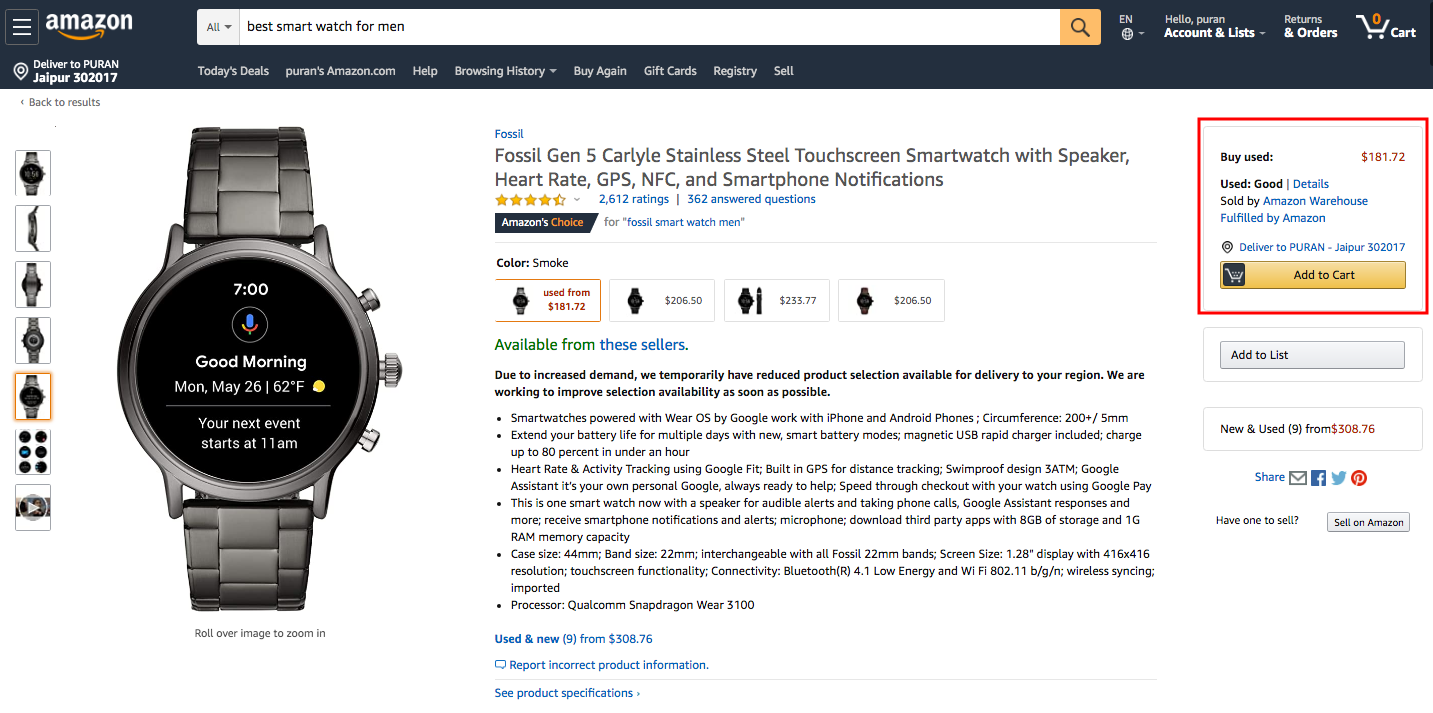Expand the star rating breakdown arrow

coord(576,200)
